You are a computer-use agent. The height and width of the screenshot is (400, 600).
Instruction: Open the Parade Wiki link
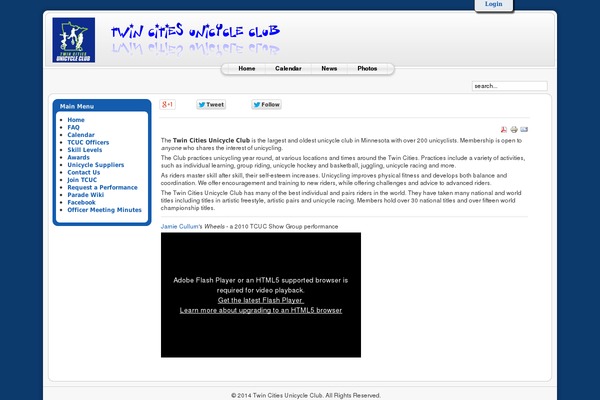coord(85,195)
